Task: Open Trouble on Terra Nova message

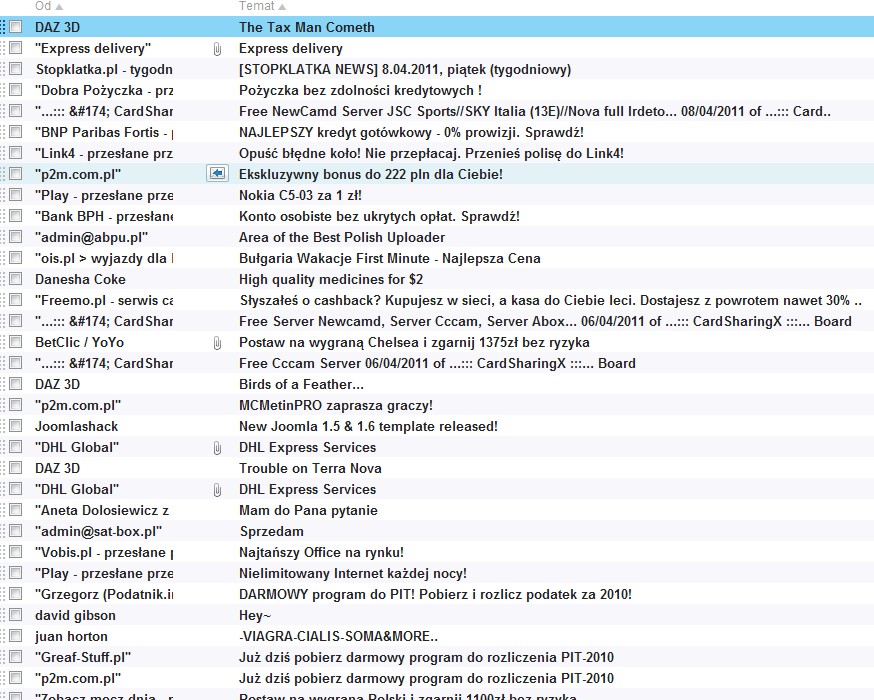Action: coord(310,468)
